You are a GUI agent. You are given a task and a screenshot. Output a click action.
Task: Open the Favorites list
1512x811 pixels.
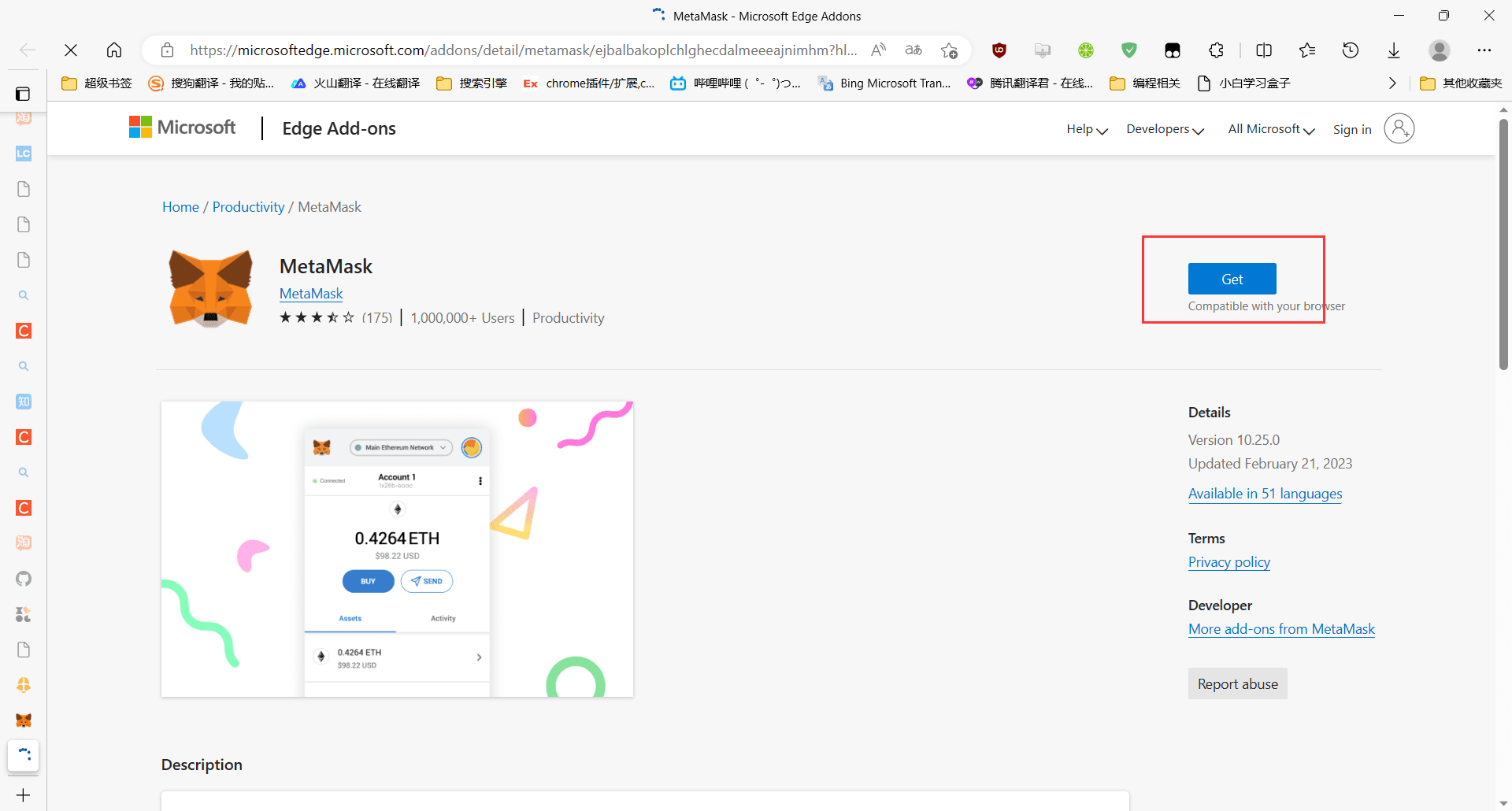coord(1307,50)
